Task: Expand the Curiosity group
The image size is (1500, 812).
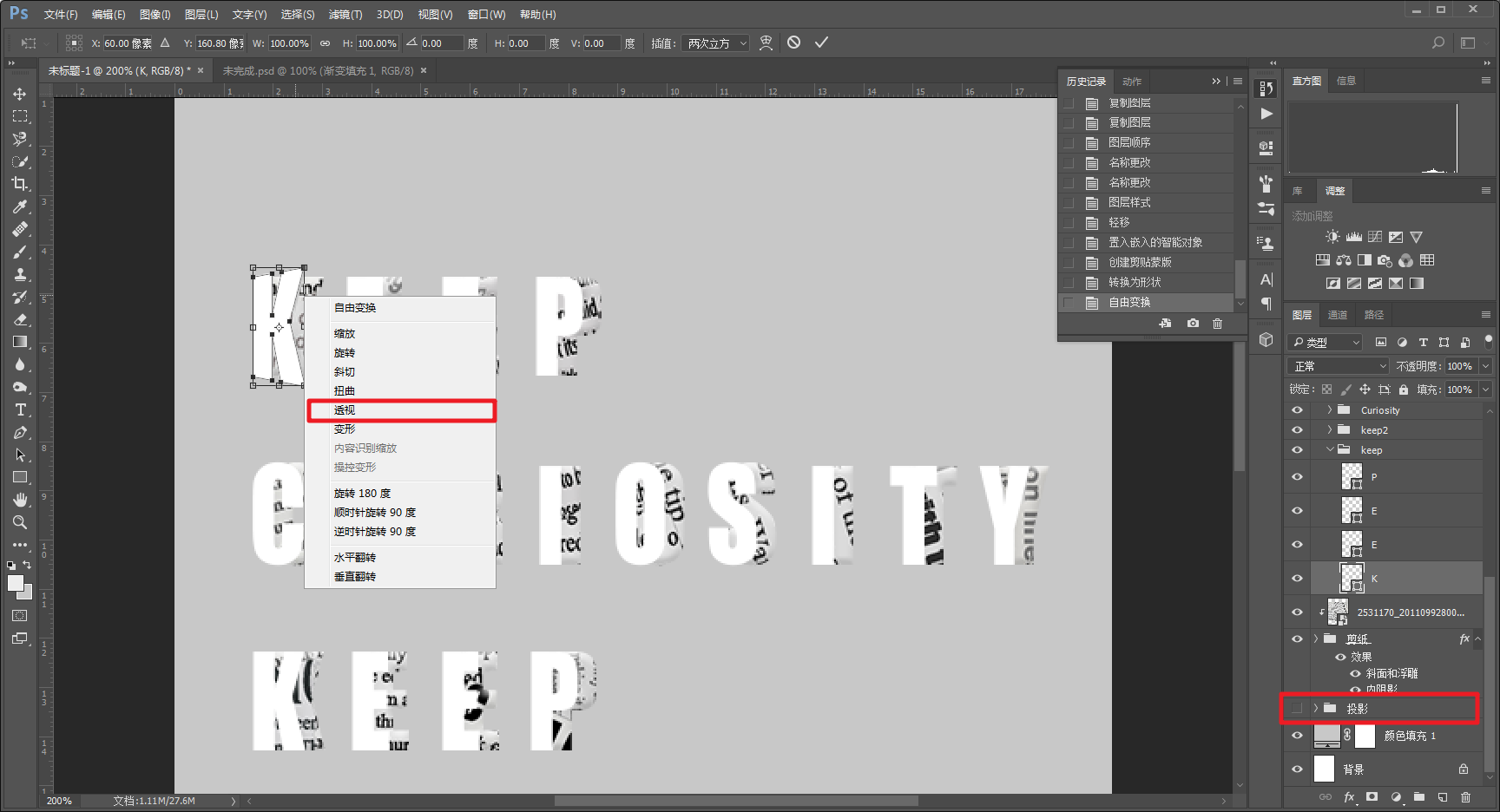Action: [1329, 410]
